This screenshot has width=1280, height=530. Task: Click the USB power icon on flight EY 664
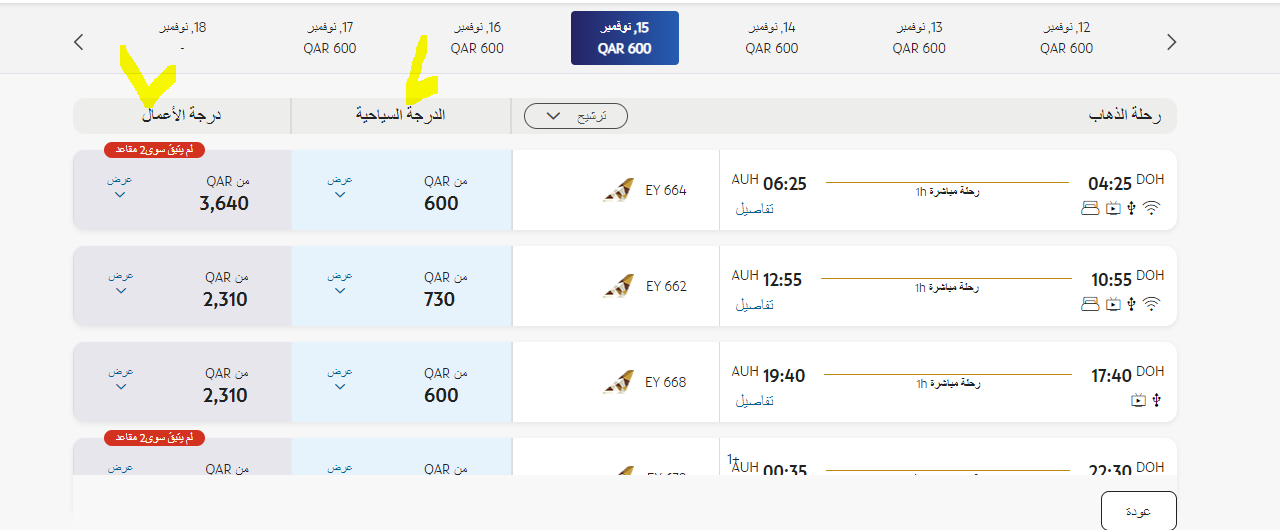click(x=1131, y=208)
